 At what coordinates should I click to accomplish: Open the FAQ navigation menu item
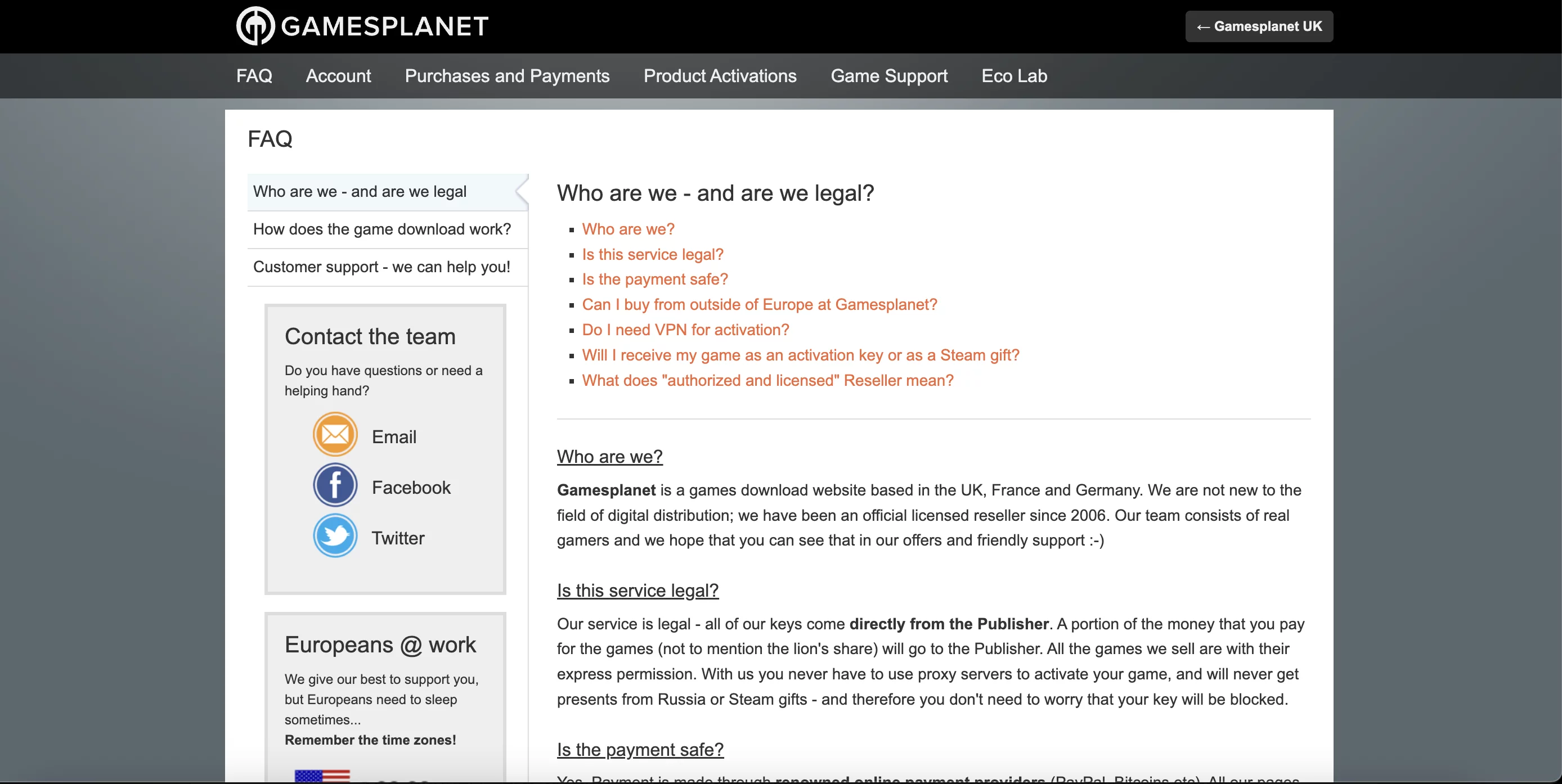coord(254,76)
